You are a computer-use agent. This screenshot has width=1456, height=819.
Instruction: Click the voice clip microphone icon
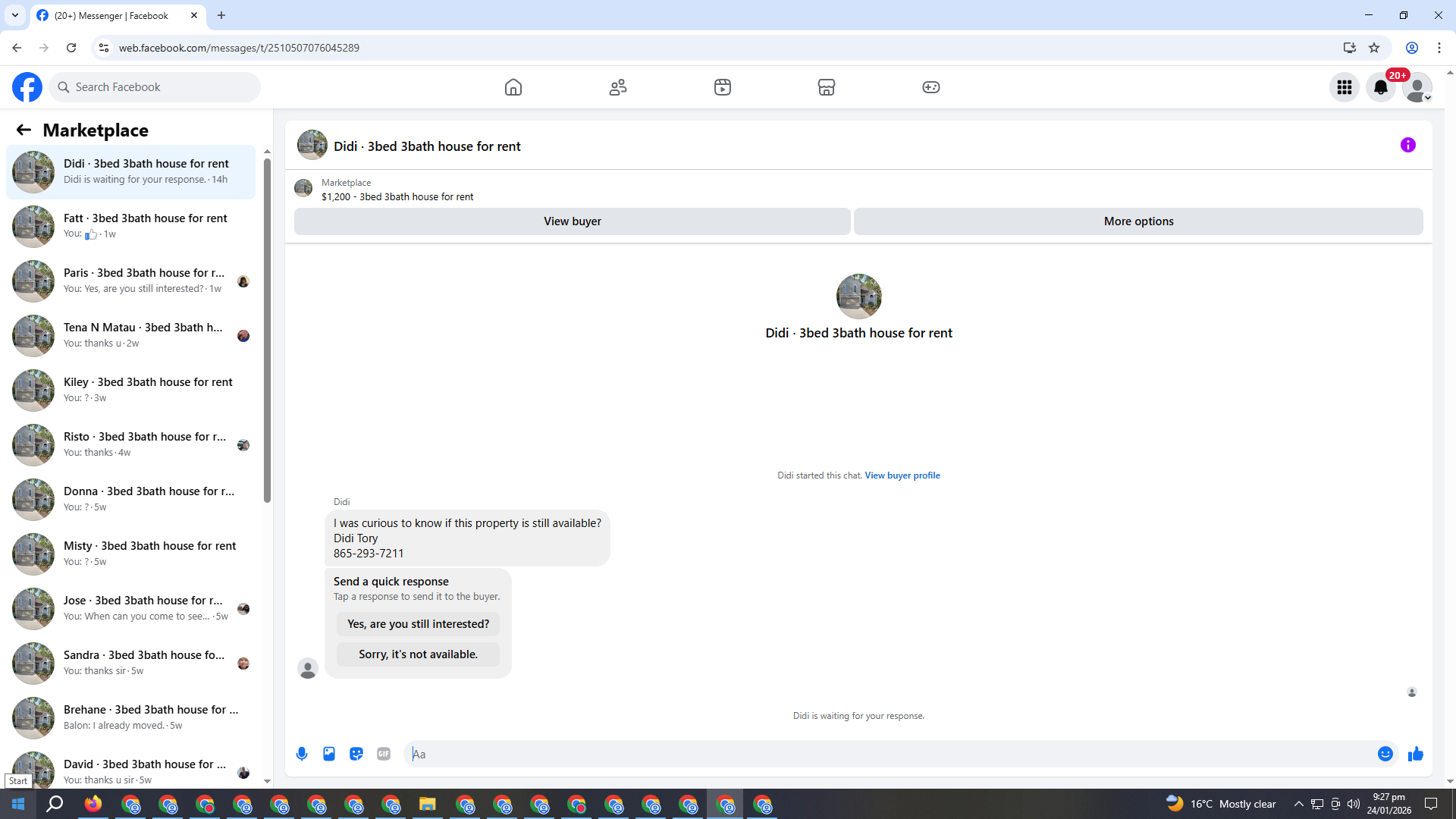(302, 754)
